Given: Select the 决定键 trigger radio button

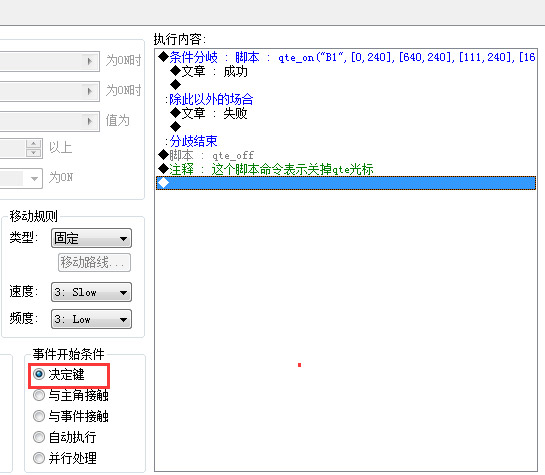Looking at the screenshot, I should click(x=39, y=374).
